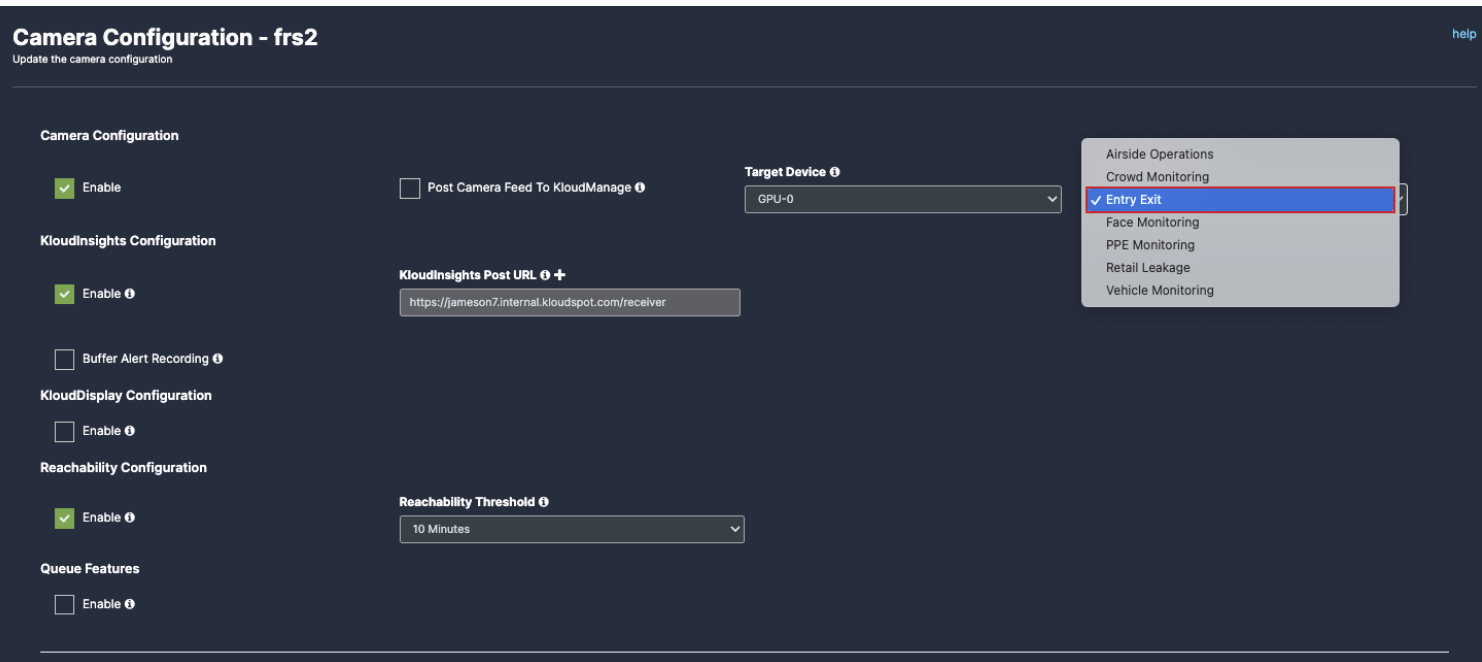Click Queue Features section heading
Screen dimensions: 1482x662
[x=90, y=568]
